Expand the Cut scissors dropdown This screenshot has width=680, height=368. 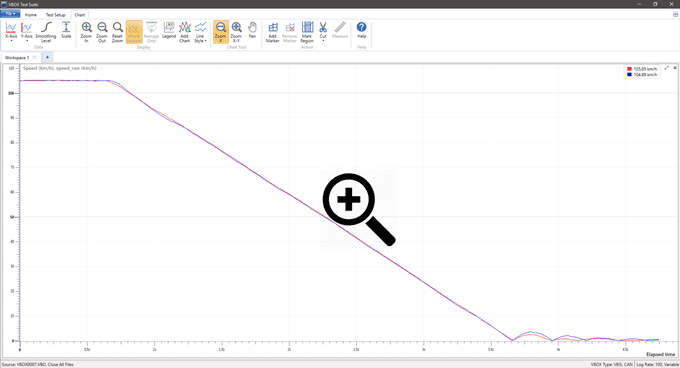[x=323, y=32]
